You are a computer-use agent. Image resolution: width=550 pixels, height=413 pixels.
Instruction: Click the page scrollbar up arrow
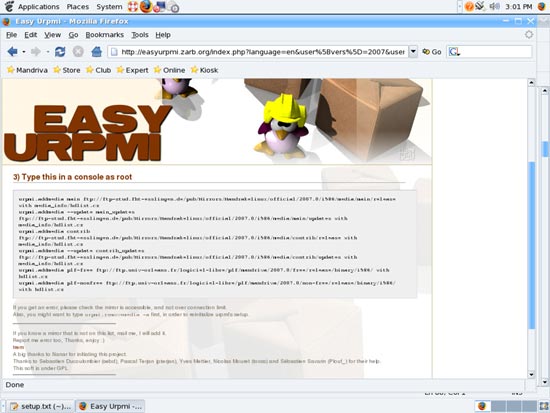pyautogui.click(x=531, y=82)
